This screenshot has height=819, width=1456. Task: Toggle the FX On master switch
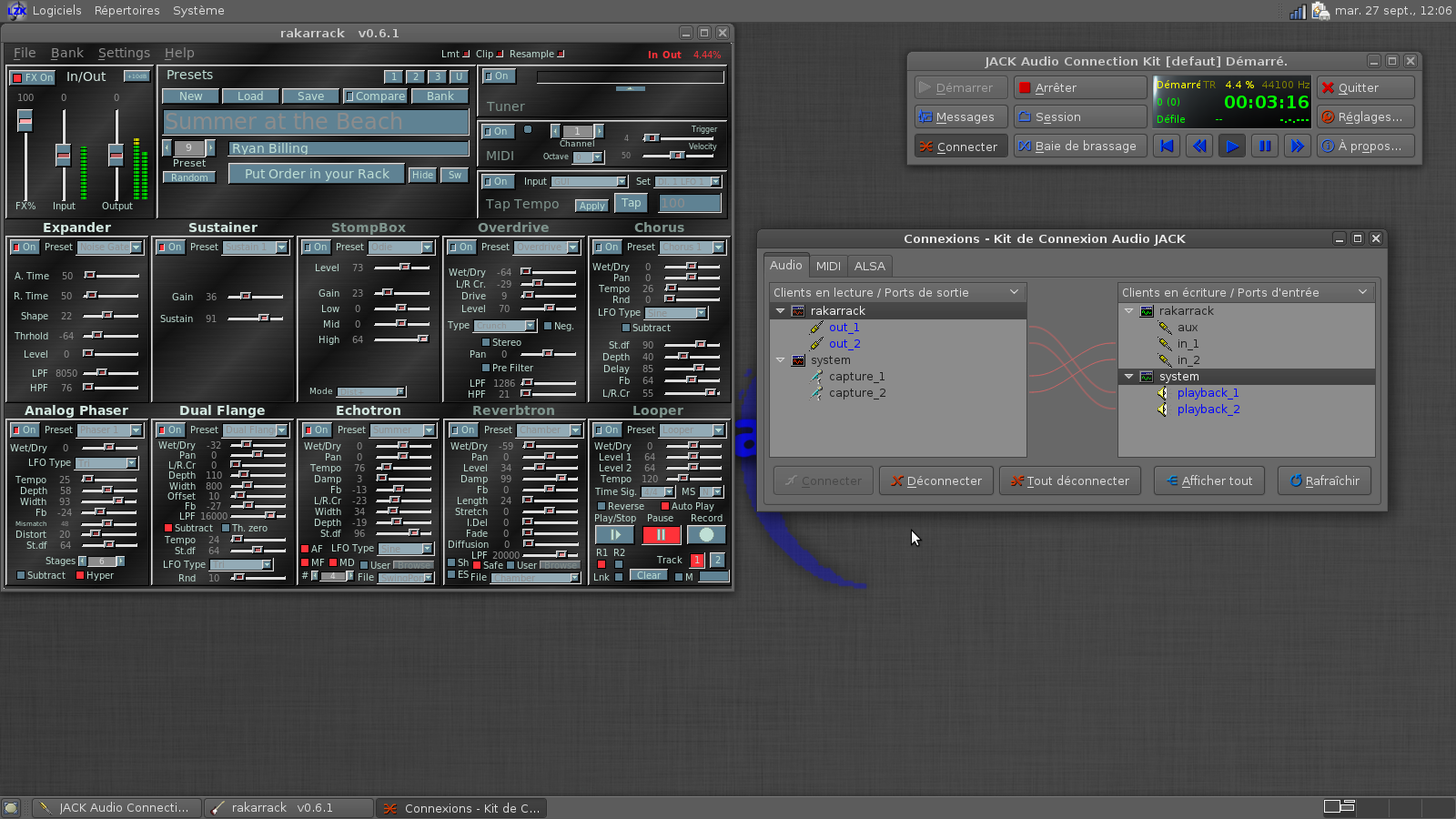(x=32, y=77)
